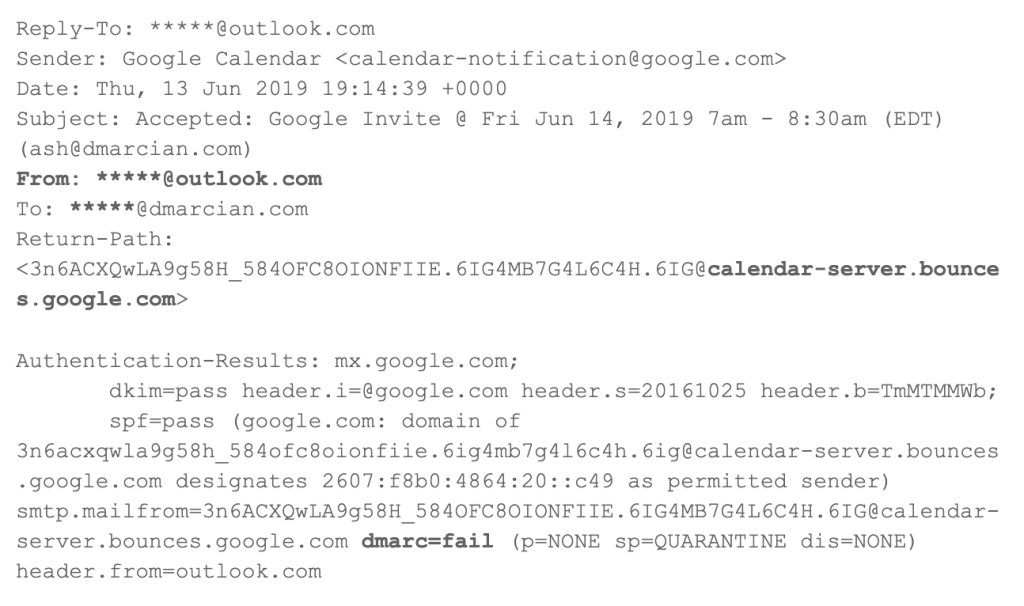Screen dimensions: 1024x606
Task: Click the bold From outlook.com address
Action: (209, 179)
